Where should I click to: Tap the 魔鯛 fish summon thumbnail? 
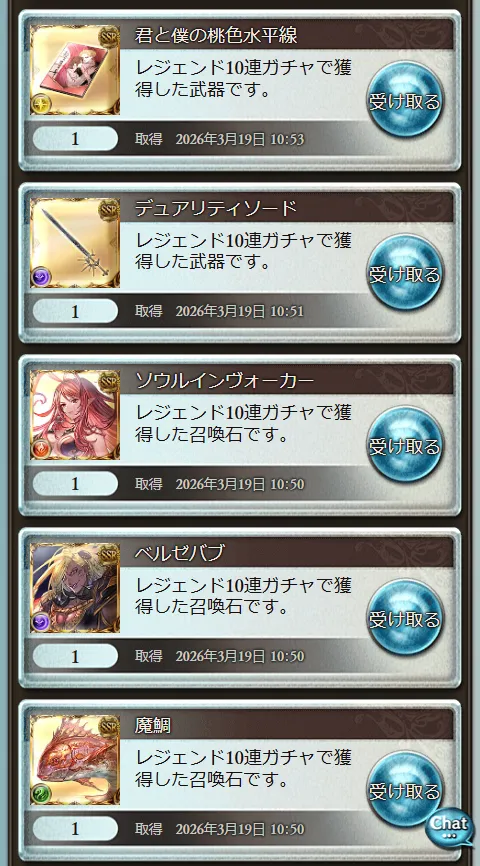75,759
